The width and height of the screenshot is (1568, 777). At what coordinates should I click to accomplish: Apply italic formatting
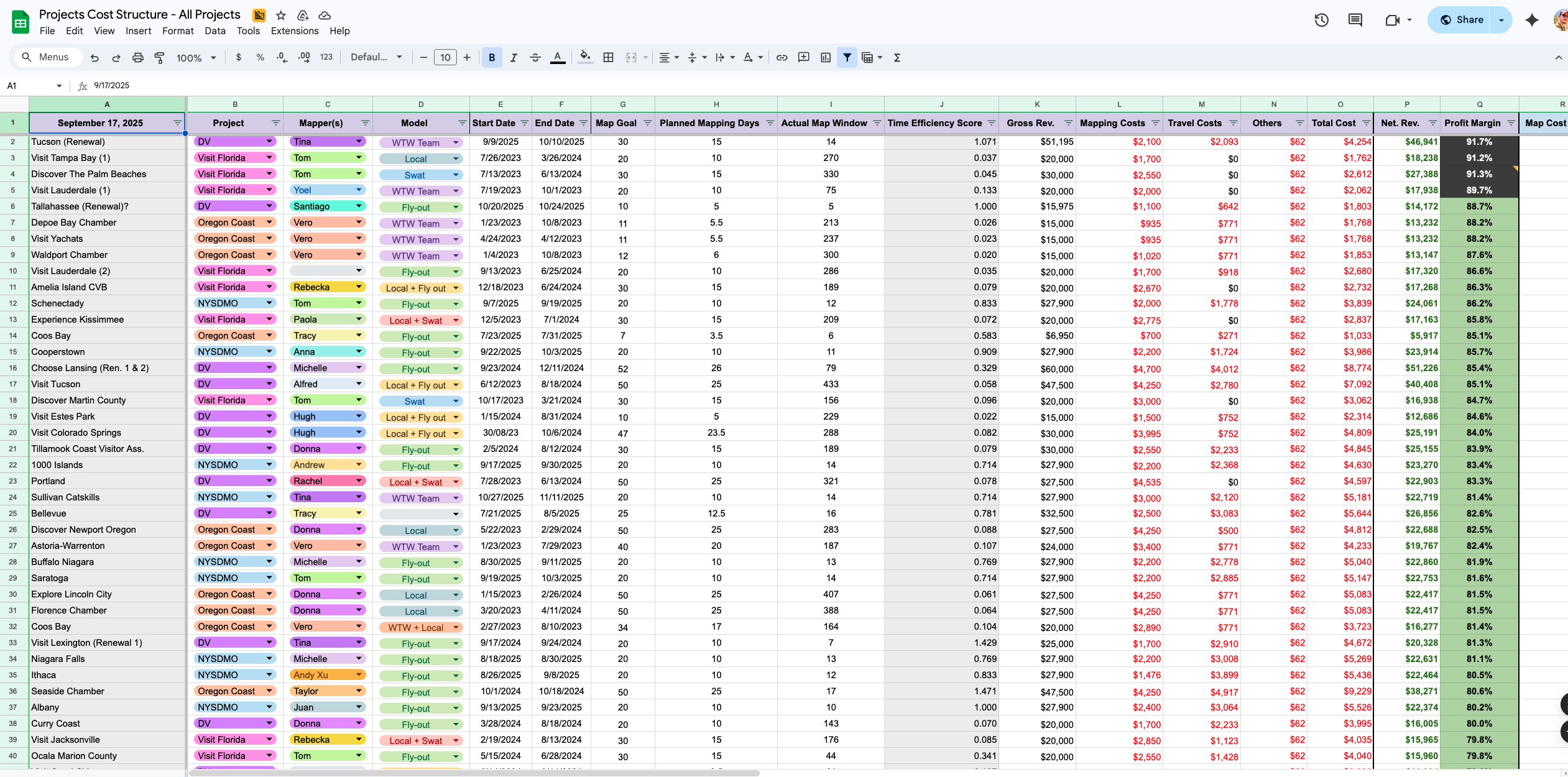coord(514,57)
